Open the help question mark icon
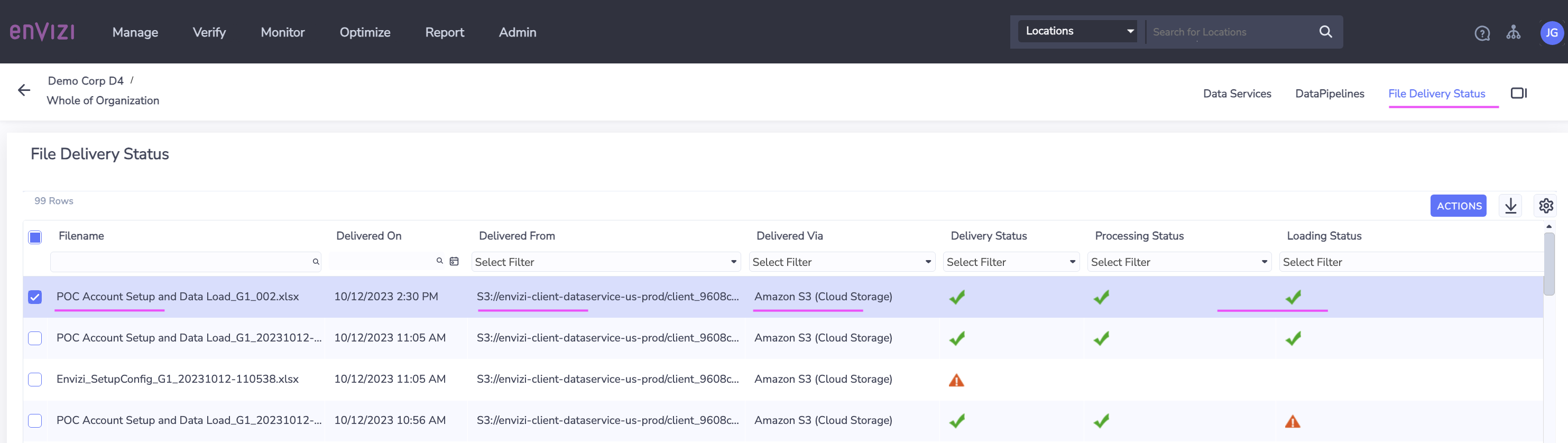1568x443 pixels. [x=1482, y=33]
